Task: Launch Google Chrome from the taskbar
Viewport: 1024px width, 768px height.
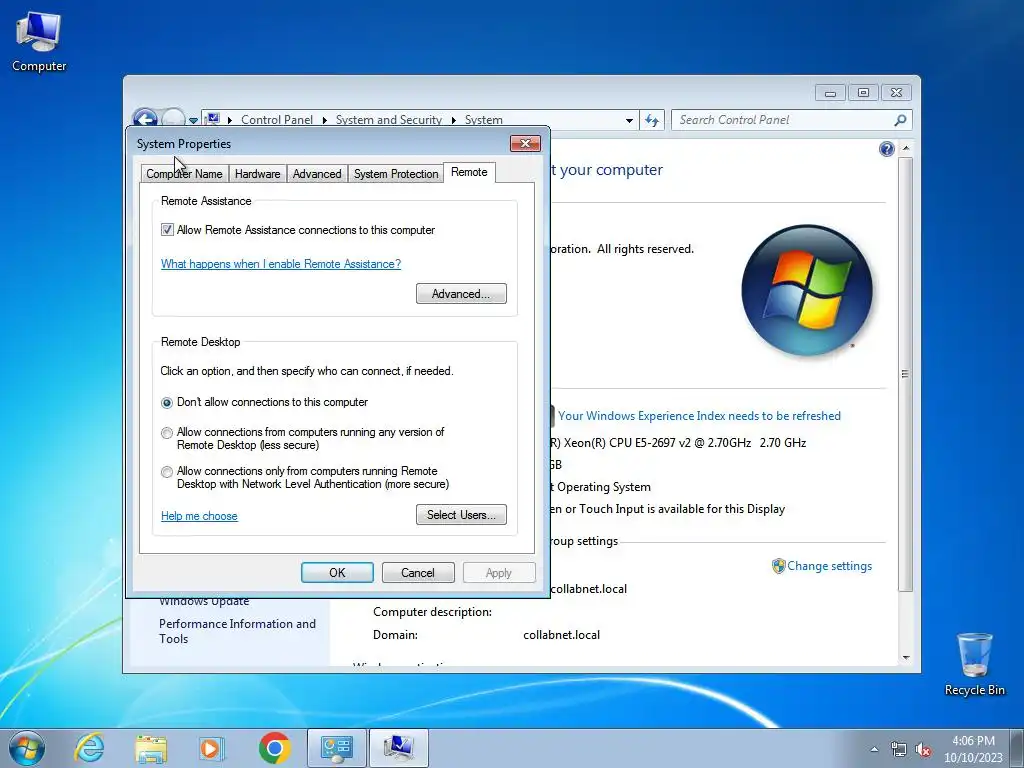Action: (274, 748)
